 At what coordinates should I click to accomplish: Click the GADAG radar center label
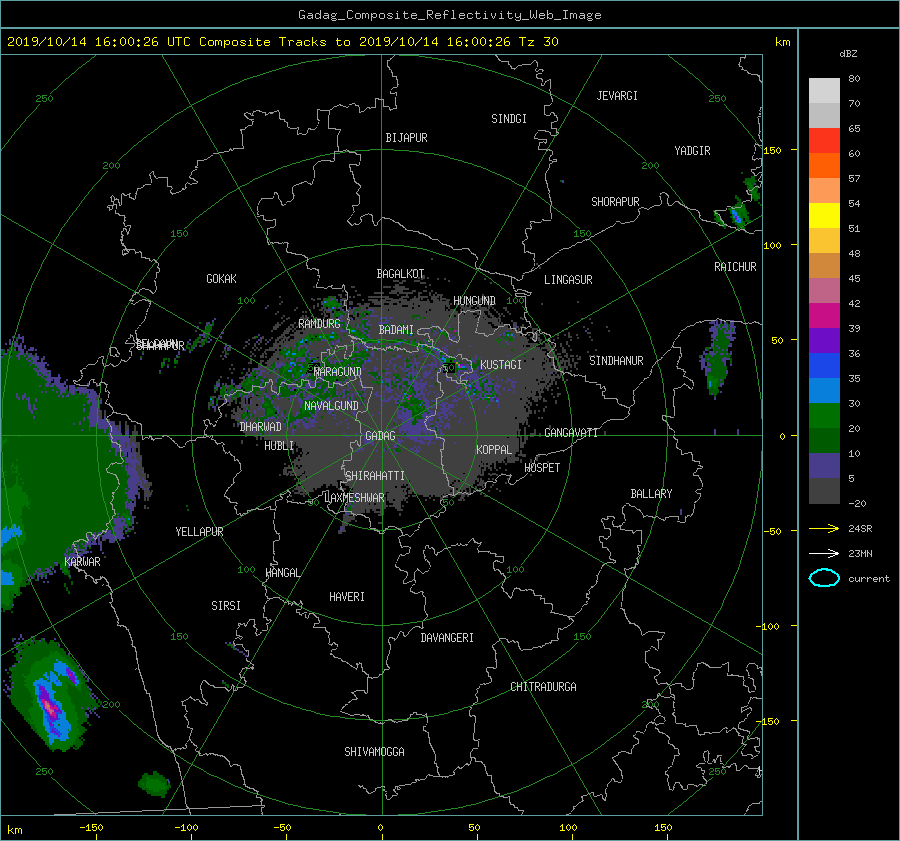pyautogui.click(x=381, y=436)
